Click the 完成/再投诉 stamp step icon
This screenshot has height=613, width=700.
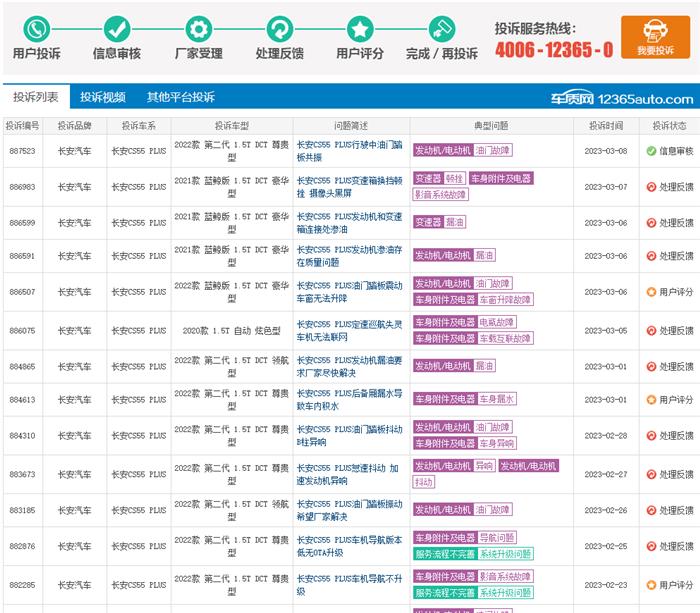pos(442,29)
